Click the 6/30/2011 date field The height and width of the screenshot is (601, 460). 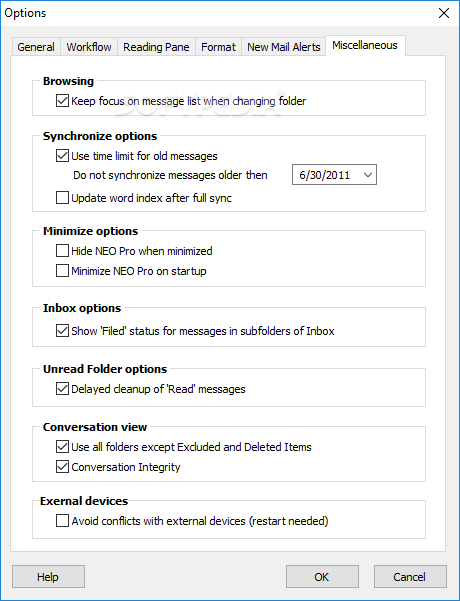[x=334, y=175]
